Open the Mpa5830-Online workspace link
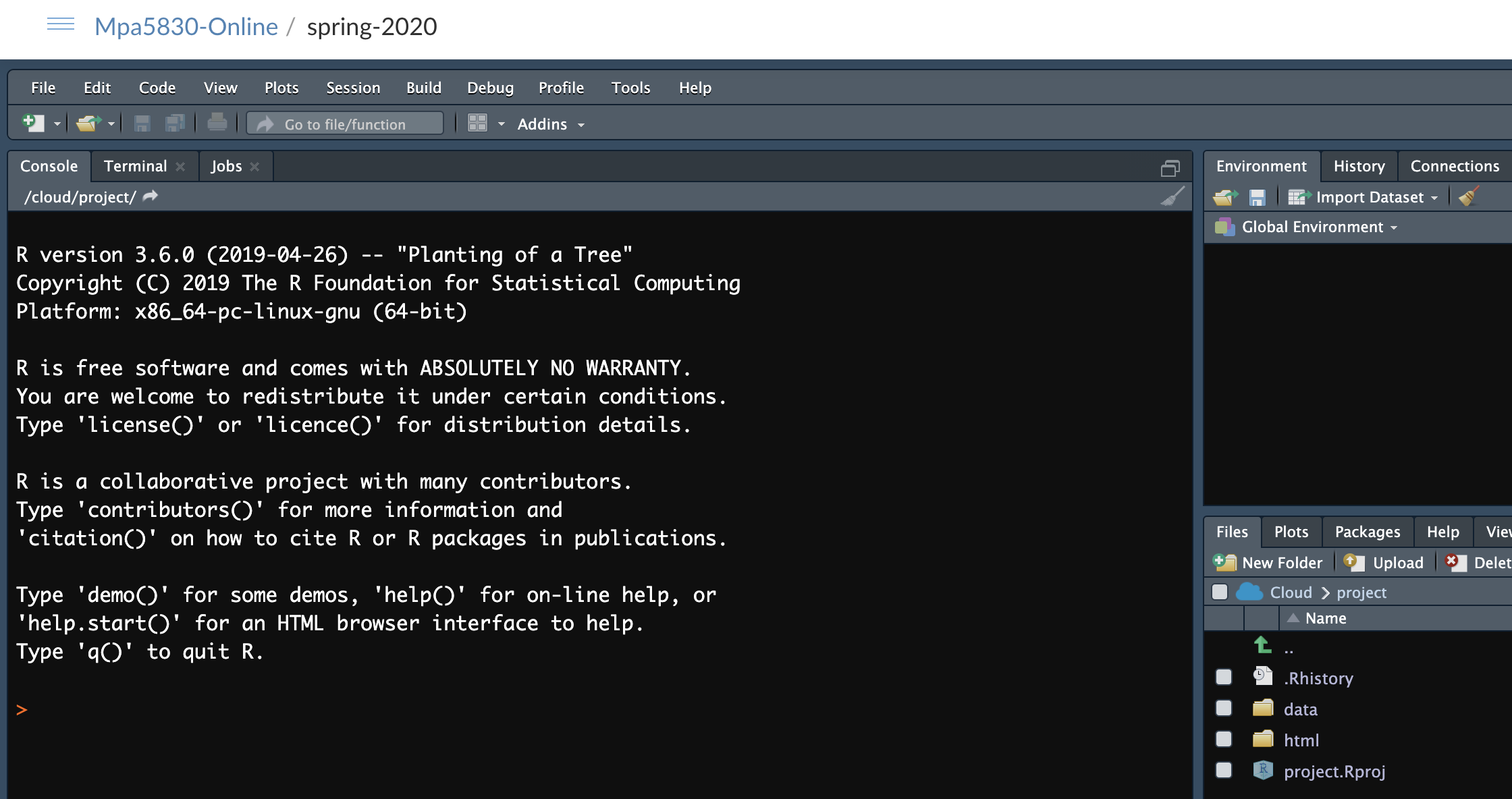1512x799 pixels. click(x=186, y=26)
